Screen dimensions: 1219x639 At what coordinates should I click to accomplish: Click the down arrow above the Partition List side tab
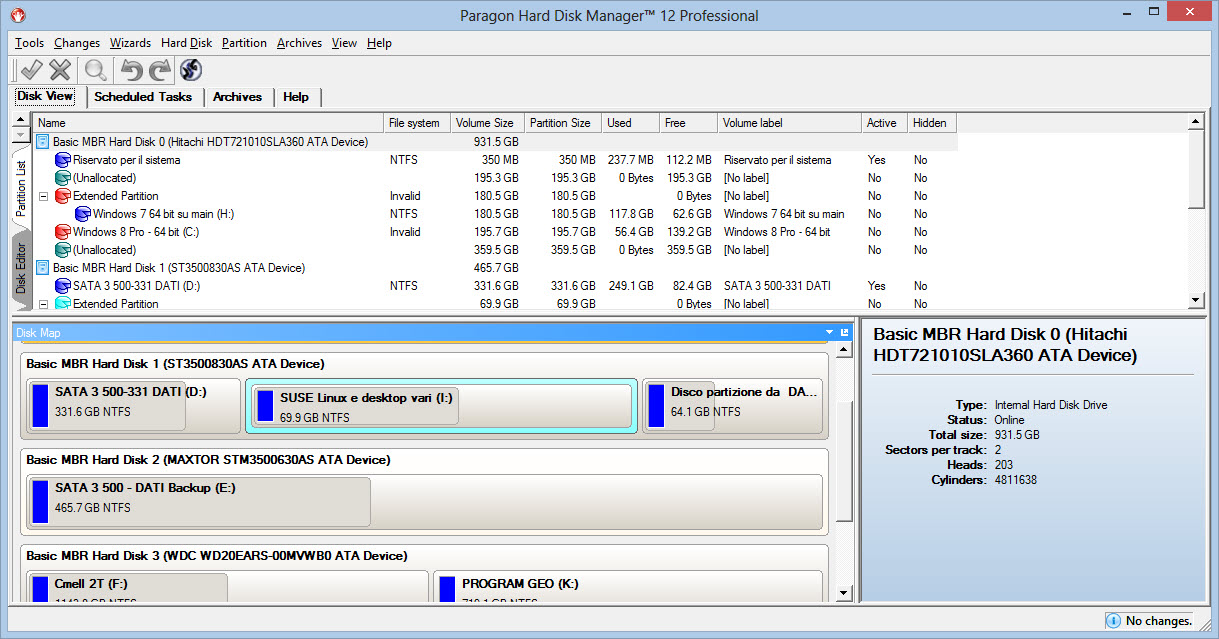click(20, 133)
